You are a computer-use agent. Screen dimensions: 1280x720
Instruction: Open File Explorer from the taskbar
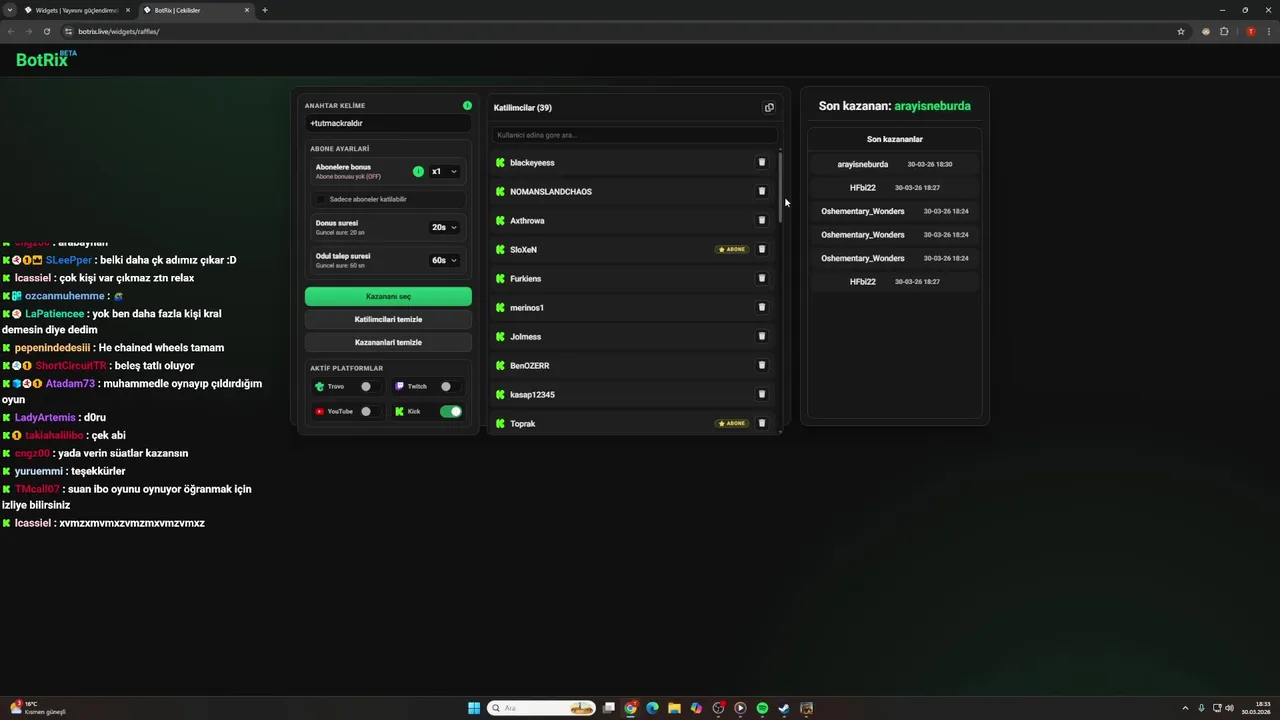[x=674, y=708]
